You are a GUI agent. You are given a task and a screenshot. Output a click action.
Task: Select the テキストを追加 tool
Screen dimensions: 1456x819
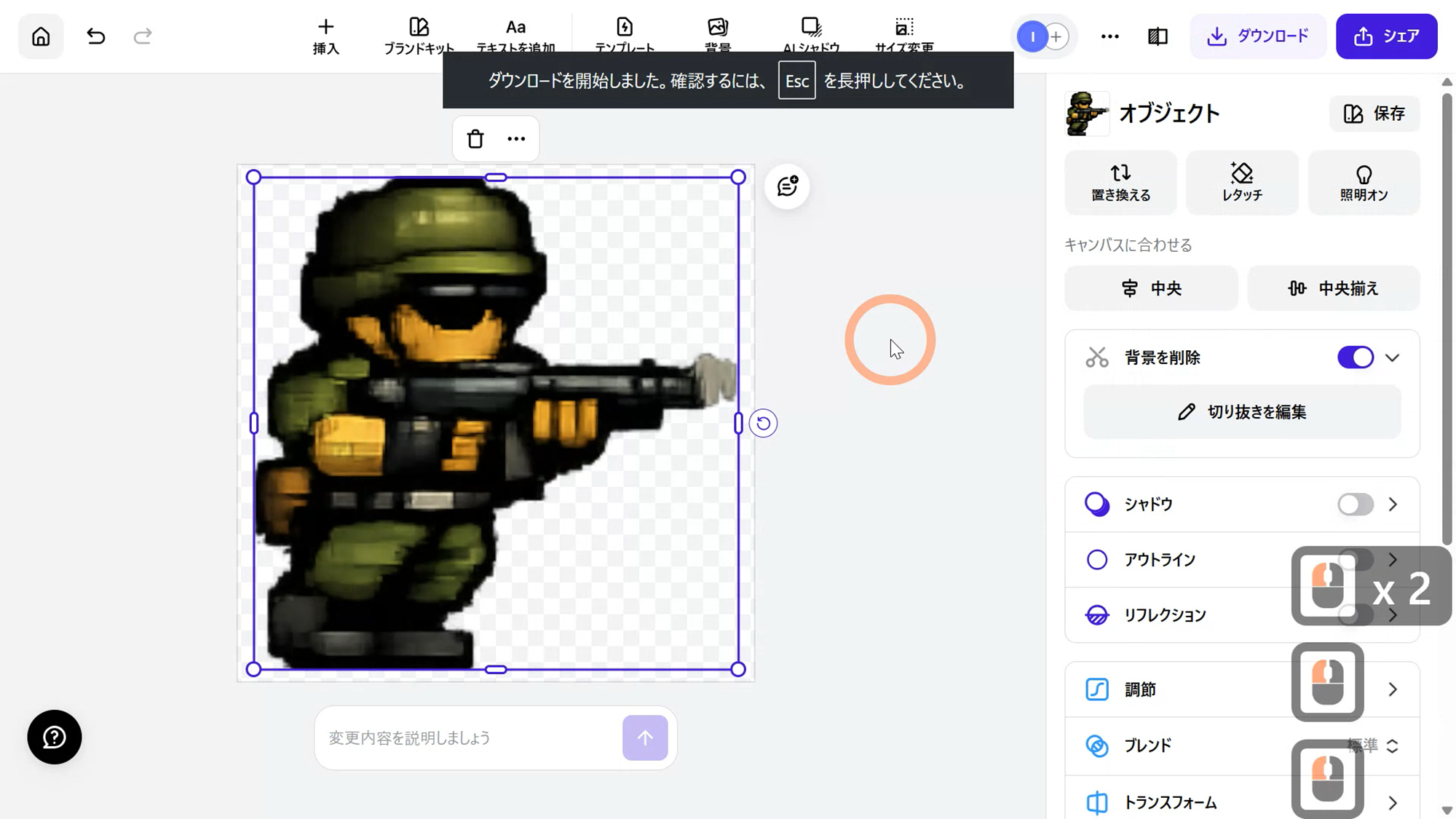[x=515, y=36]
